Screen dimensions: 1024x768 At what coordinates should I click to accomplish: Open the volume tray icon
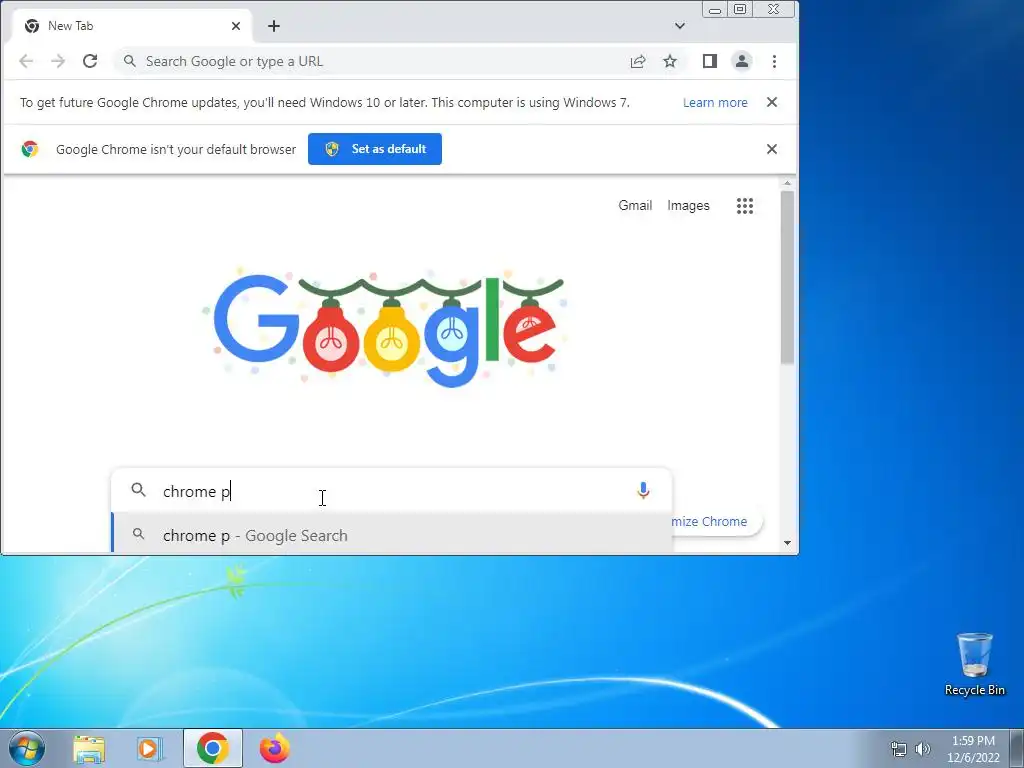[923, 749]
